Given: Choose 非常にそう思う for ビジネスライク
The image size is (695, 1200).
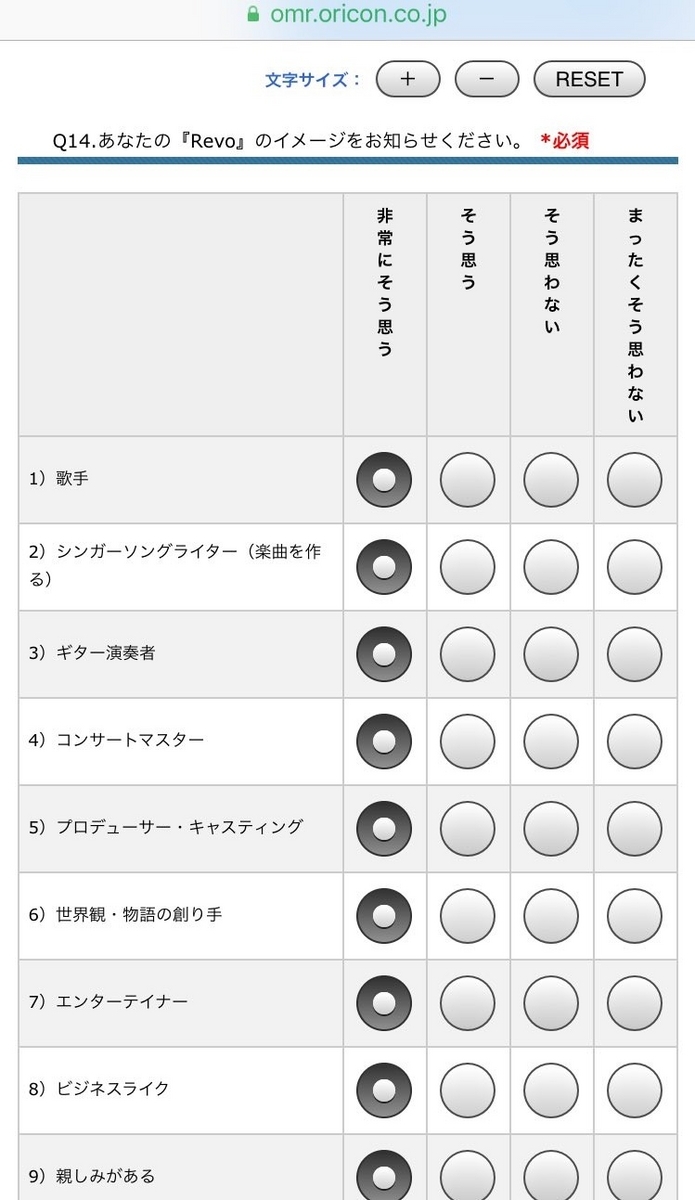Looking at the screenshot, I should 384,1090.
